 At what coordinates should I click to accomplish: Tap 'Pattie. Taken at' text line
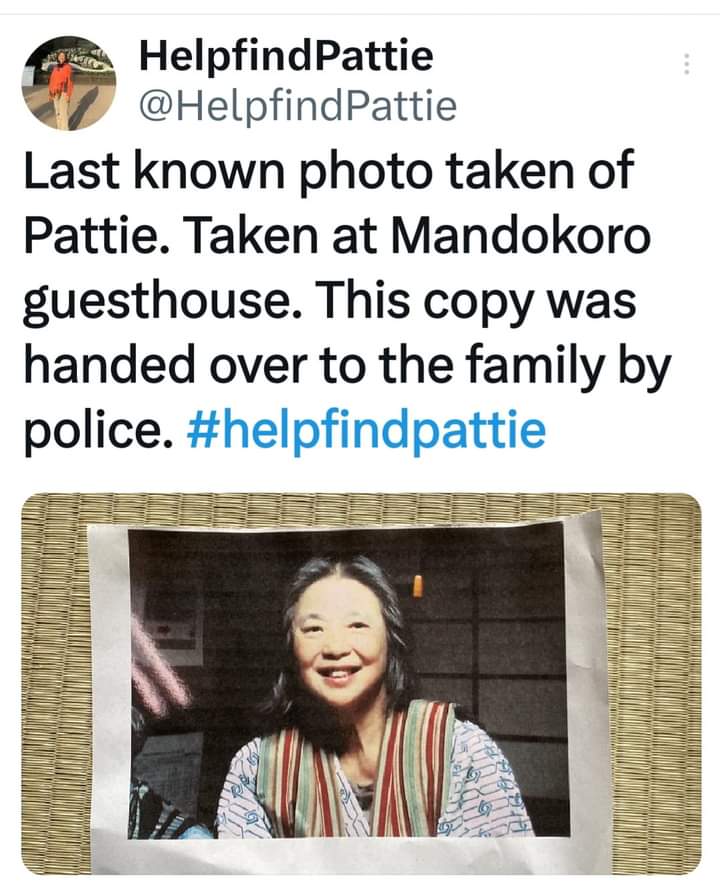tap(200, 235)
